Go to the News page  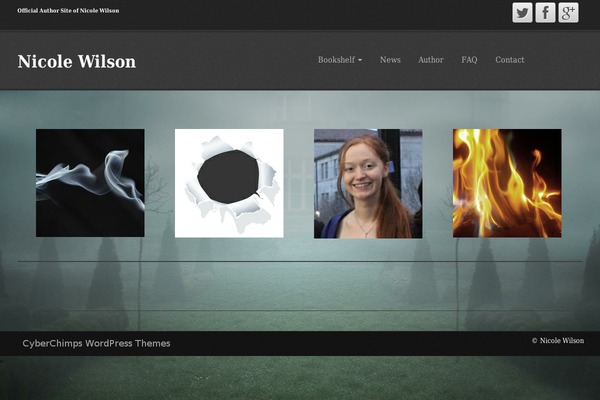(x=390, y=60)
